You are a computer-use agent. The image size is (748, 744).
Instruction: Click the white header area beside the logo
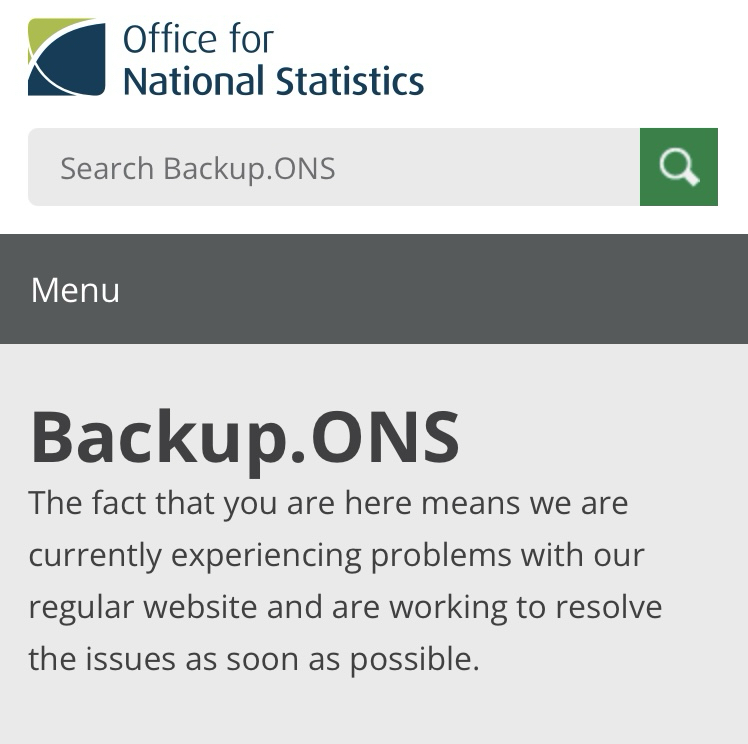point(590,58)
